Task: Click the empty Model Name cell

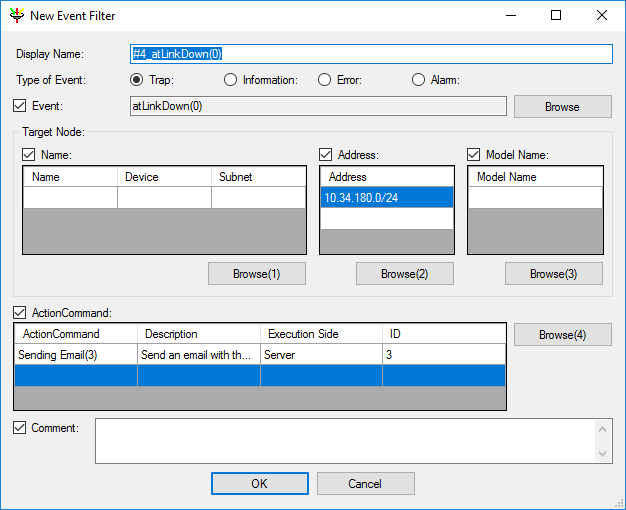Action: pos(535,197)
